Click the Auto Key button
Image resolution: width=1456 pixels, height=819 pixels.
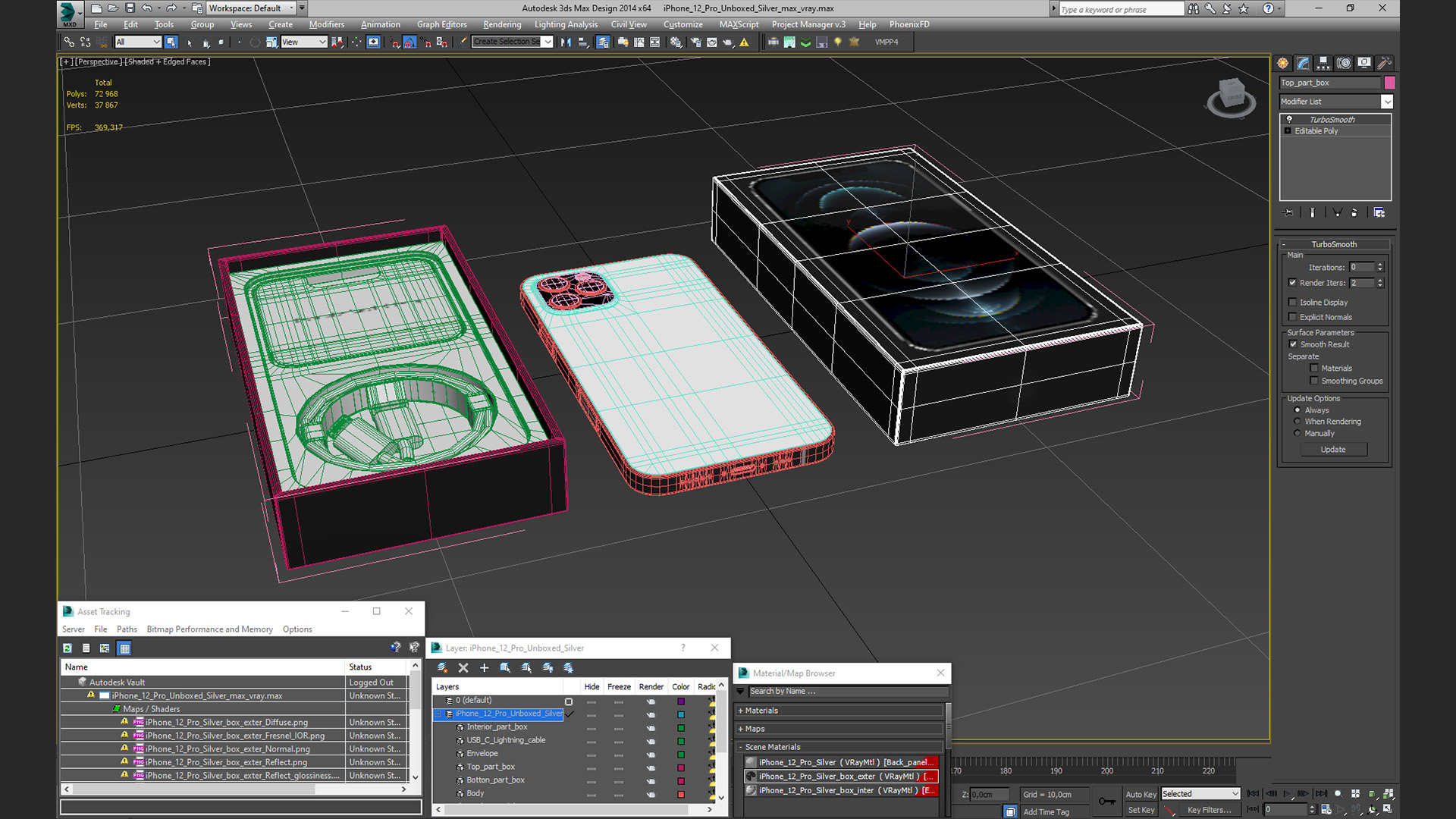click(1141, 794)
